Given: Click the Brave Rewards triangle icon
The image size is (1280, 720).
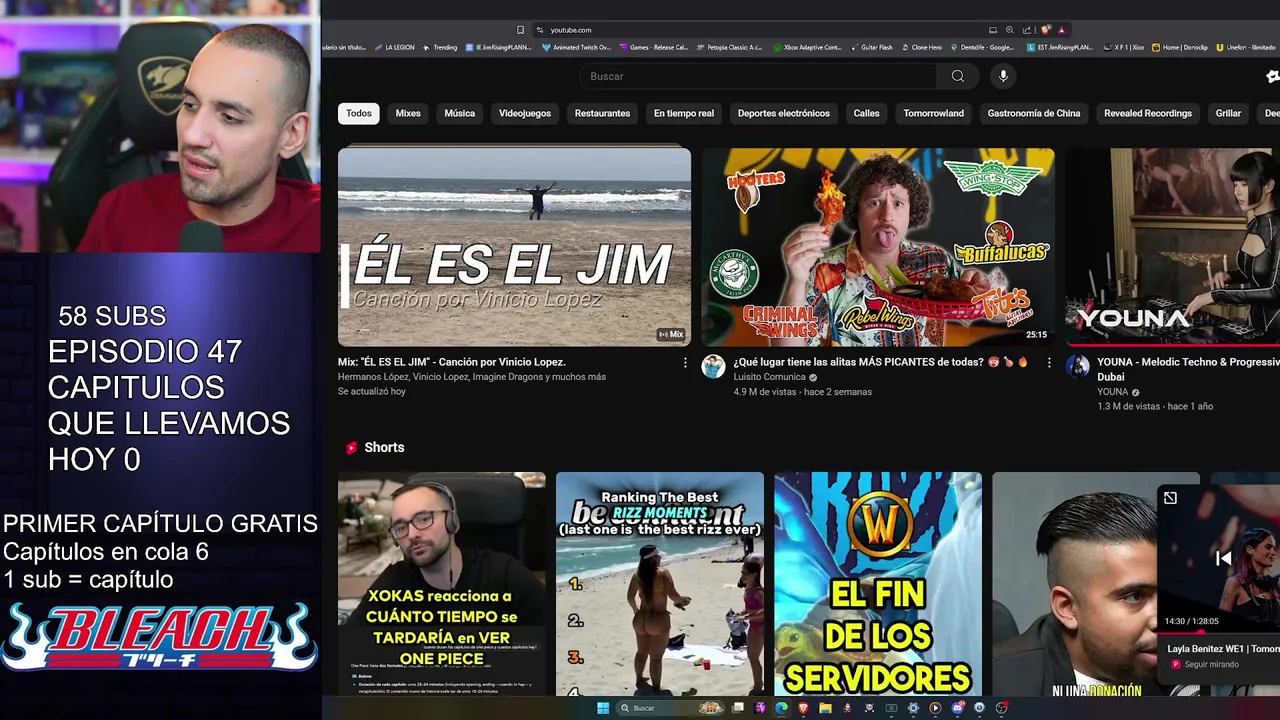Looking at the screenshot, I should (x=1061, y=30).
